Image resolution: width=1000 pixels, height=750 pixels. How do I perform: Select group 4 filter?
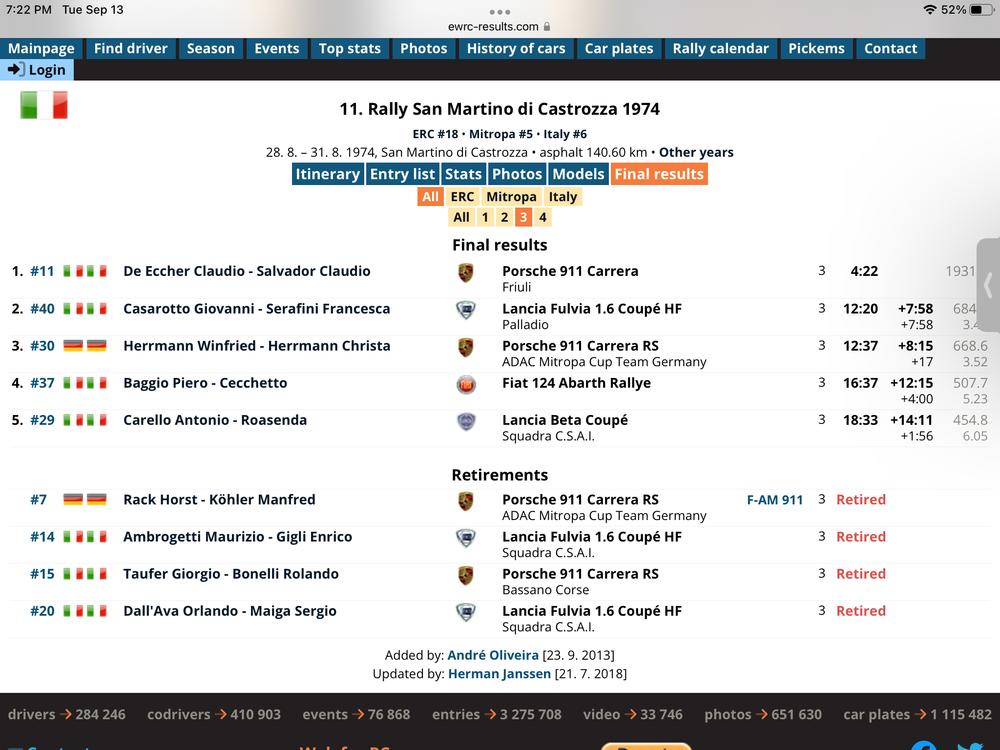click(543, 217)
